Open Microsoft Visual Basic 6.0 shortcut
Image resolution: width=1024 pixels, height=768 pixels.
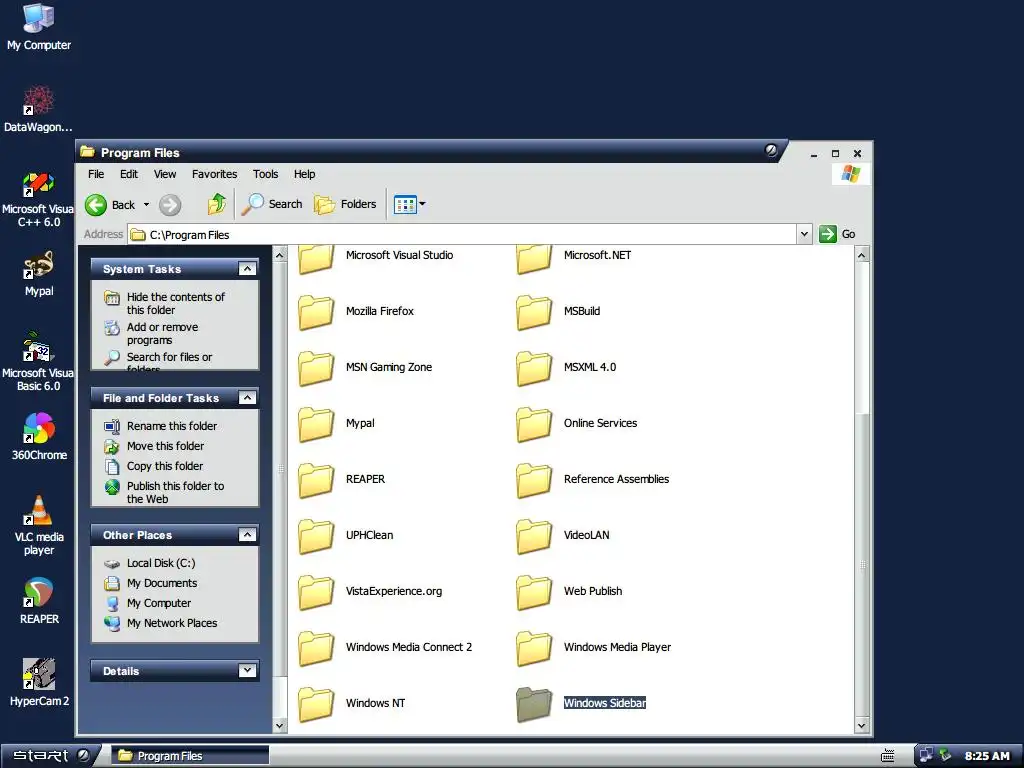(39, 361)
